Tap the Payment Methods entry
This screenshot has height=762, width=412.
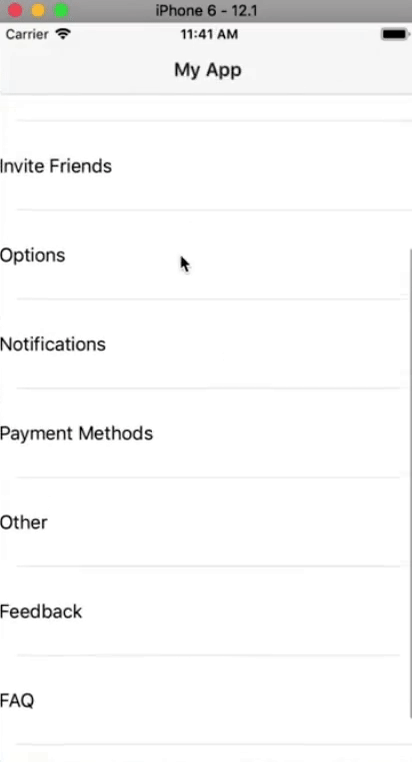[x=206, y=433]
